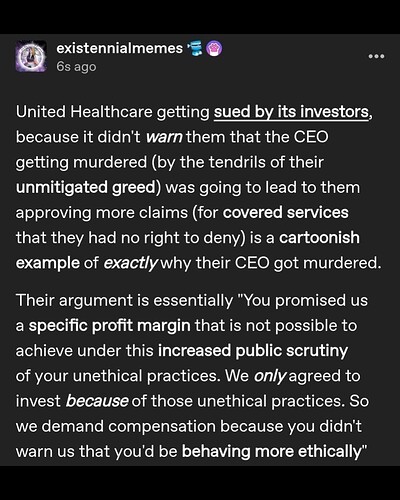
Task: Click the bold phrase 'unmitigated greed'
Action: click(86, 187)
